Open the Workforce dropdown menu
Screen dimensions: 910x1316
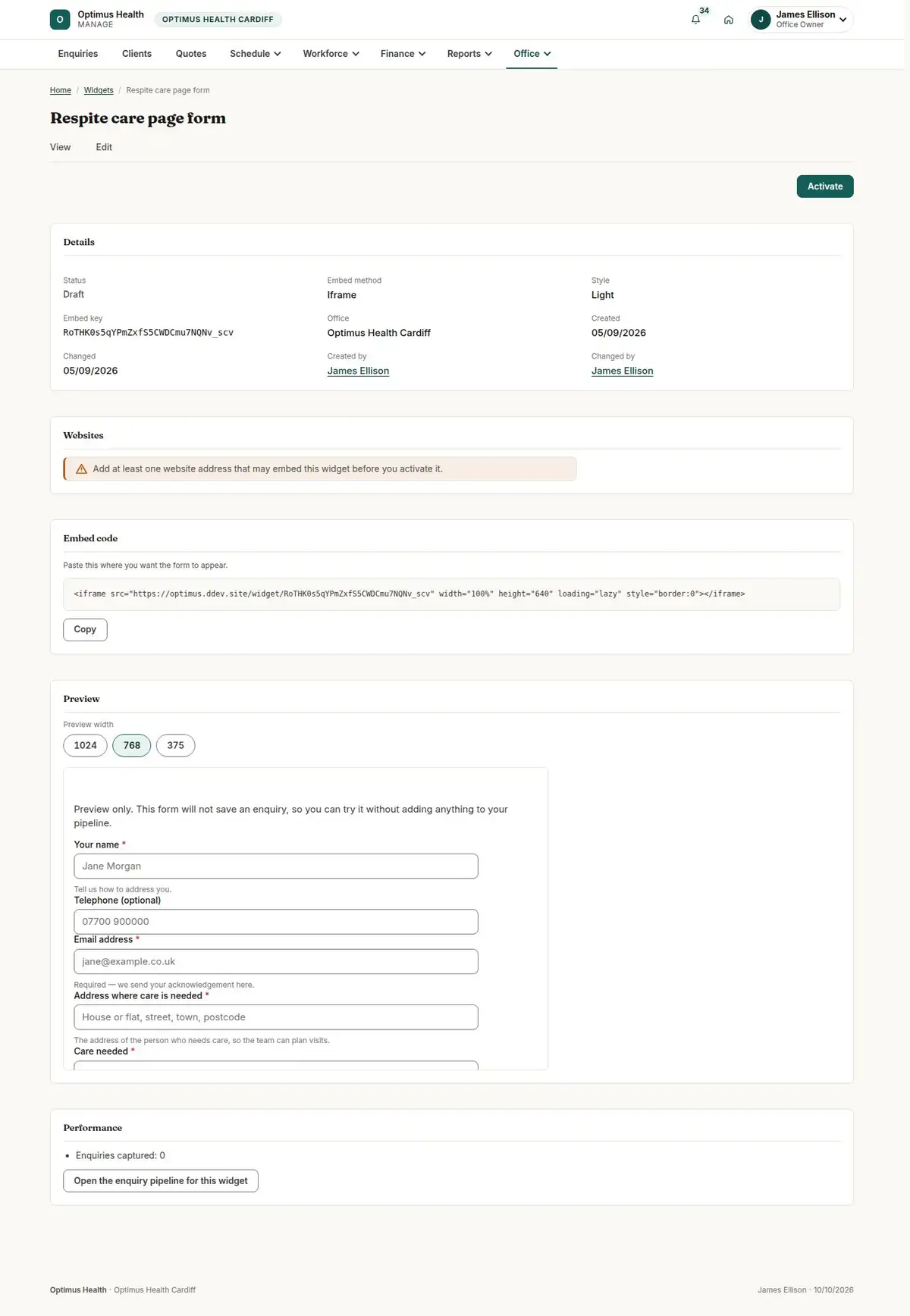331,54
